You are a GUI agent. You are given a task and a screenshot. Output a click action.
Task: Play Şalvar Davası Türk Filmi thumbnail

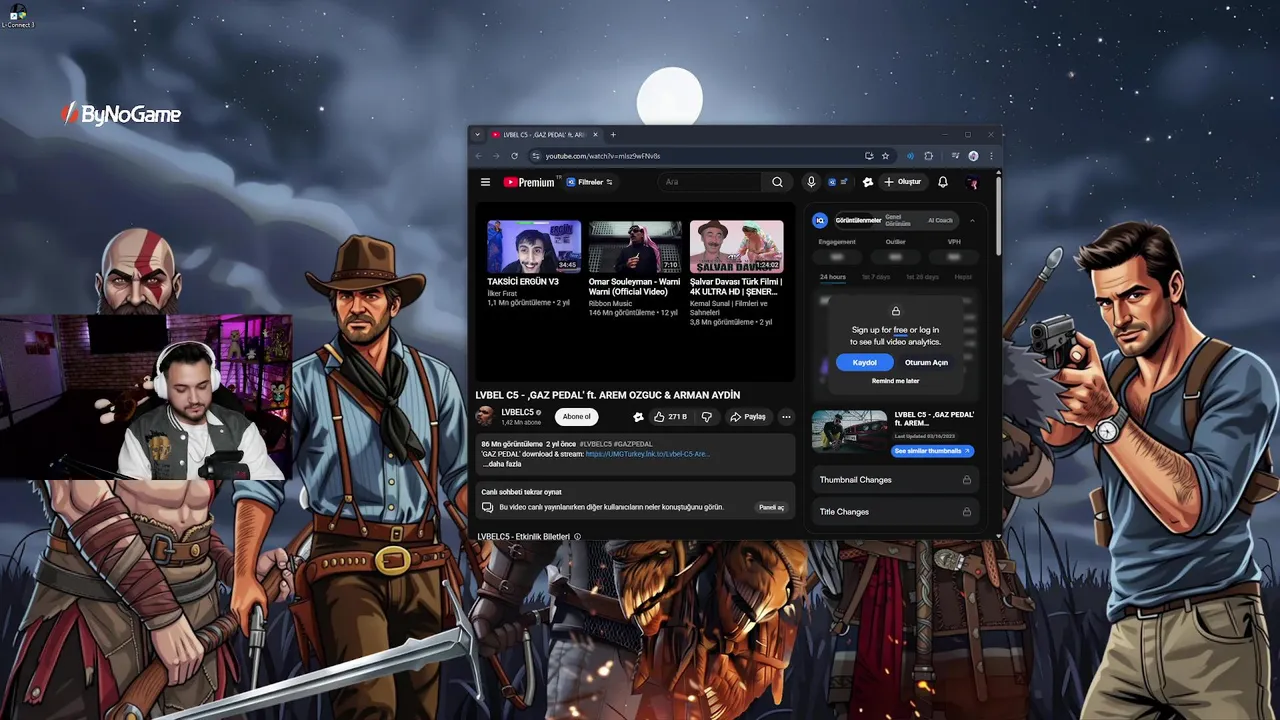[x=736, y=246]
